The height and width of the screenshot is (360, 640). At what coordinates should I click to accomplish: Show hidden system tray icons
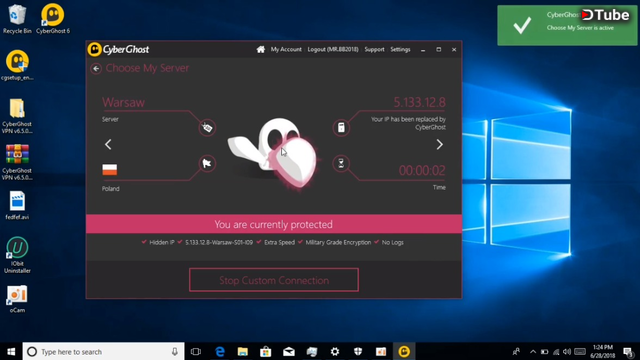coord(533,351)
